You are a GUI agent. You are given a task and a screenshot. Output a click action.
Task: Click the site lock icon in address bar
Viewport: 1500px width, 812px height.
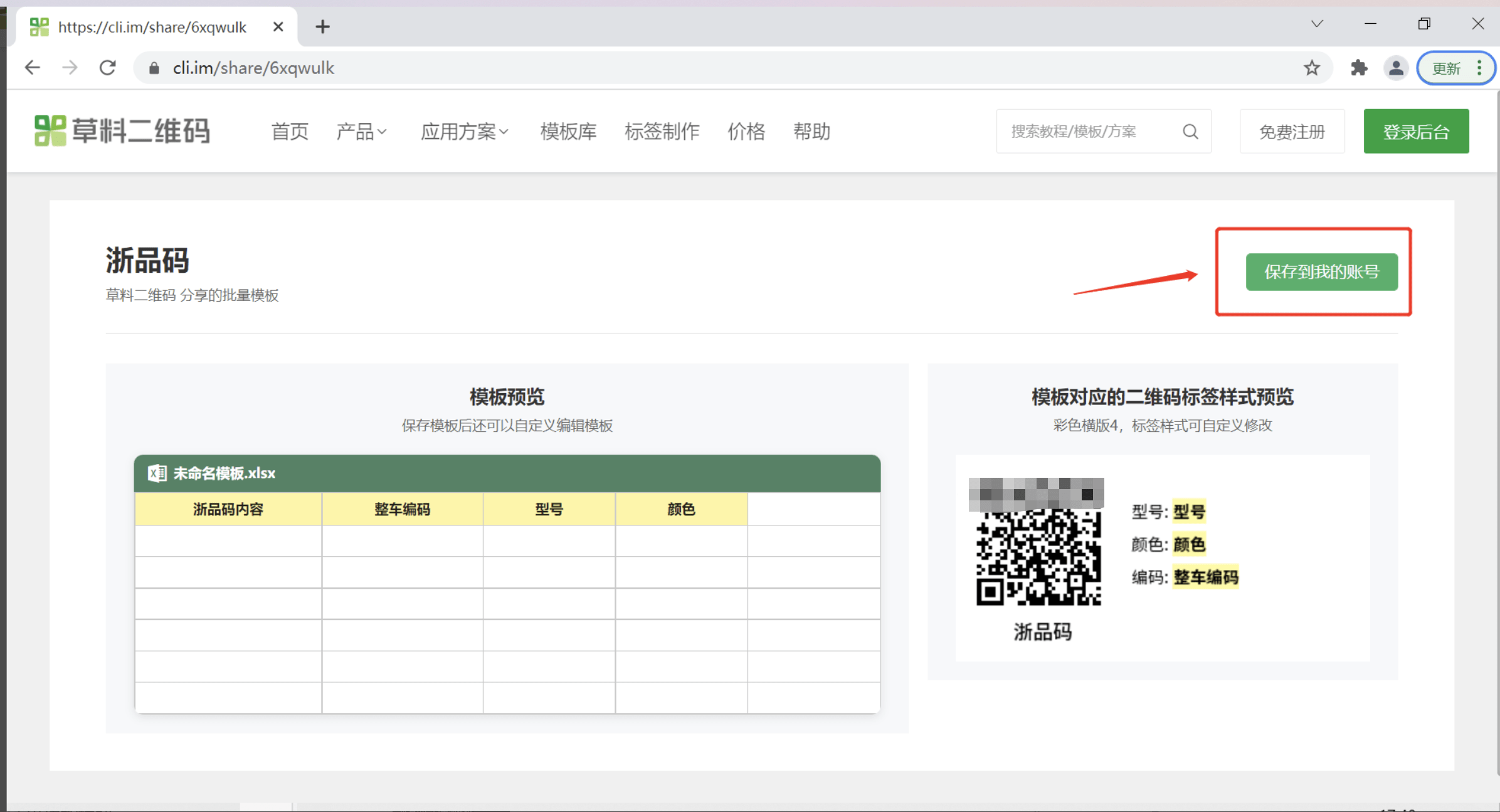tap(154, 68)
